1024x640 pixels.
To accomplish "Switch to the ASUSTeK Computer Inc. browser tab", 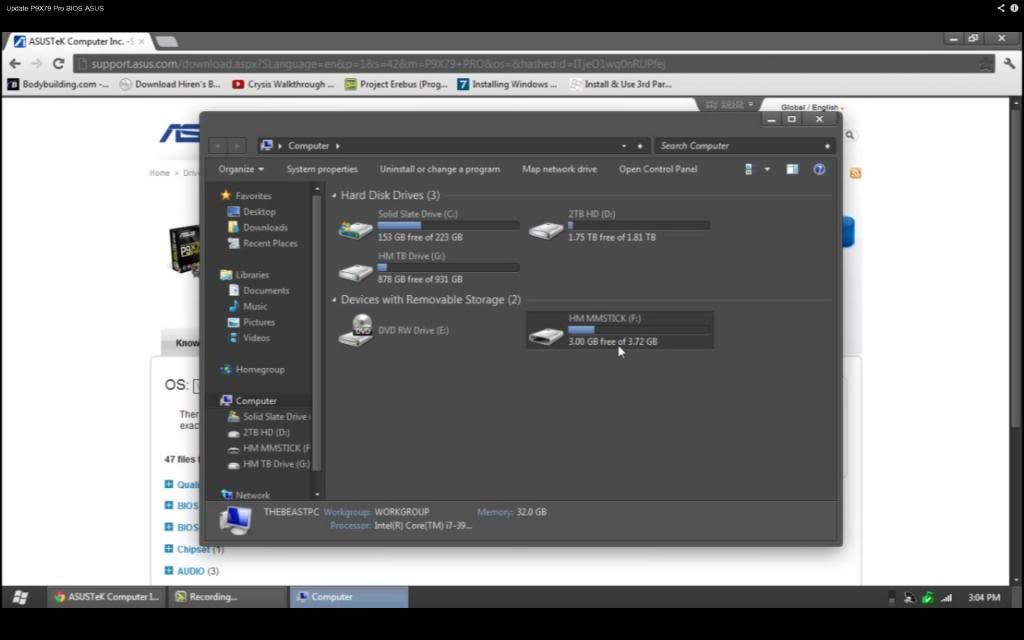I will (x=80, y=41).
